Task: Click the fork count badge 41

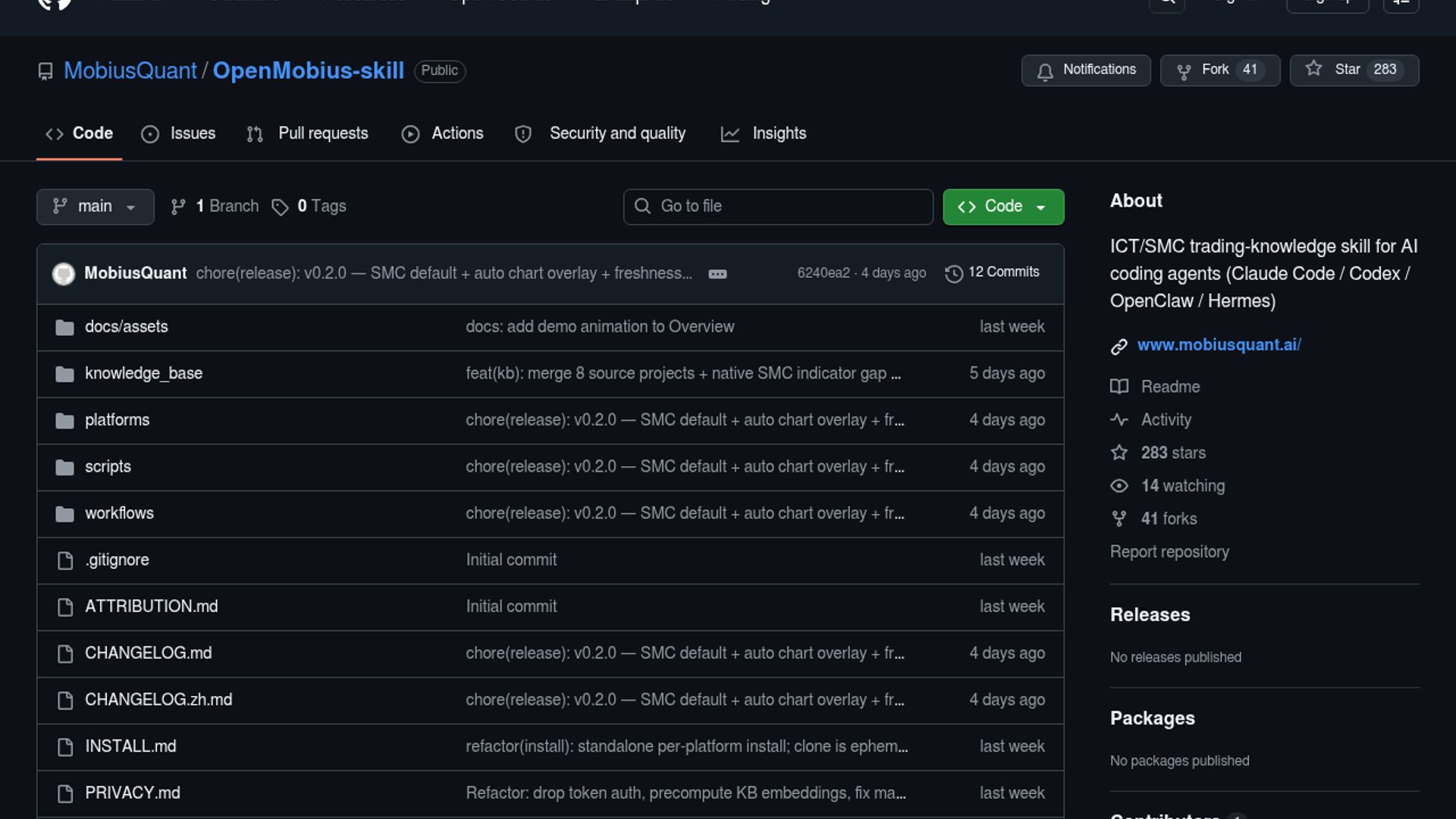Action: pyautogui.click(x=1250, y=70)
